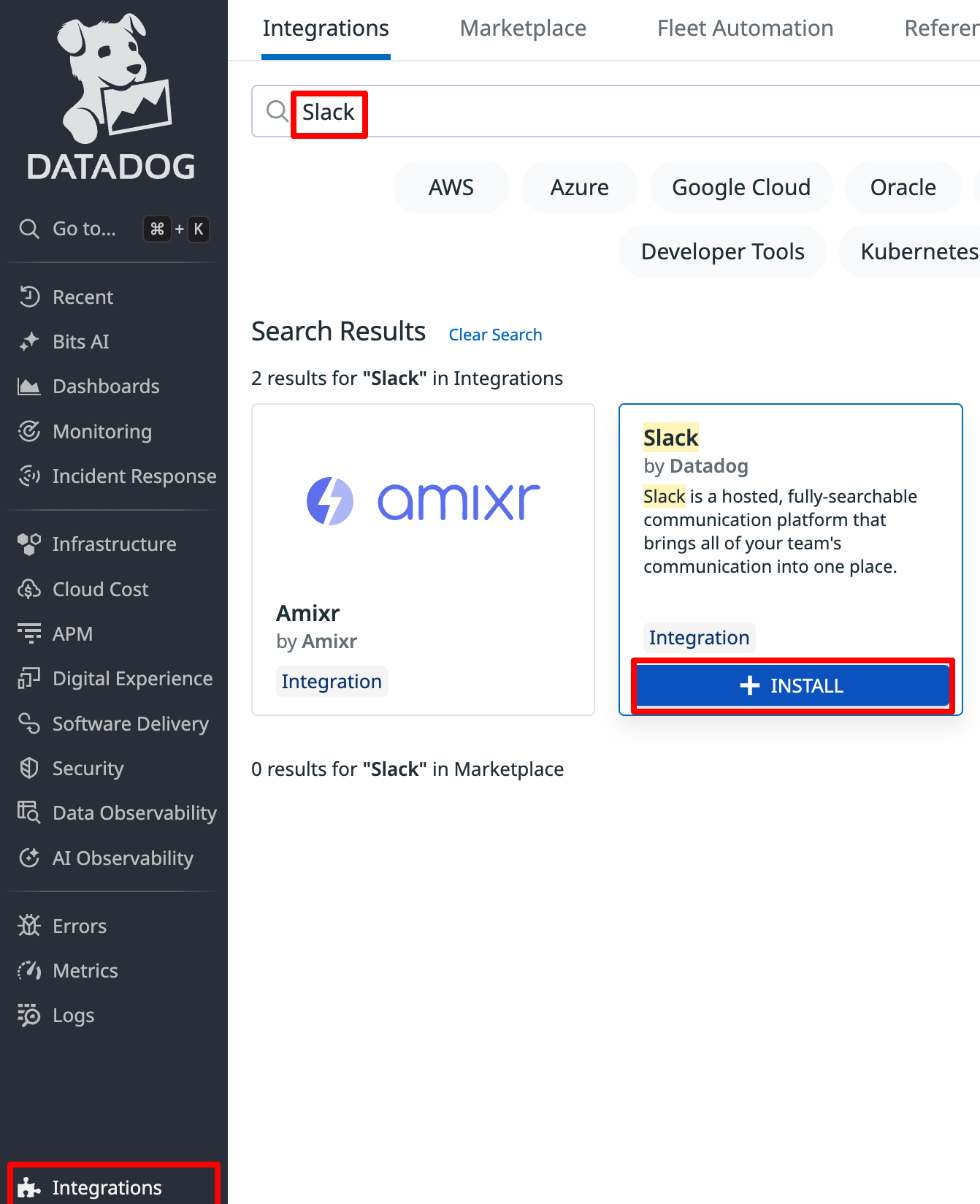
Task: Click the Security shield icon
Action: [x=29, y=768]
